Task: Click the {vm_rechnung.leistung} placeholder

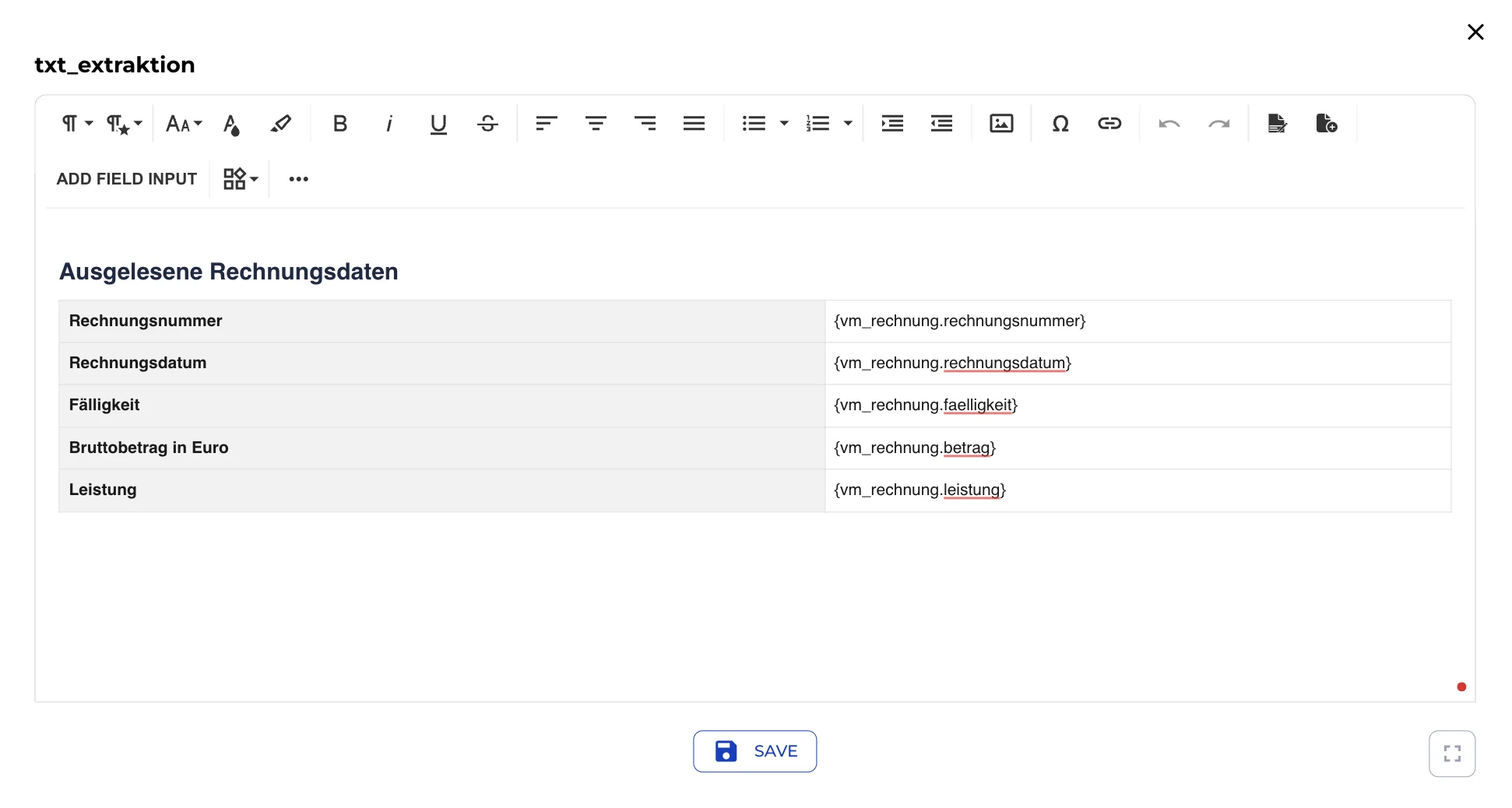Action: click(920, 490)
